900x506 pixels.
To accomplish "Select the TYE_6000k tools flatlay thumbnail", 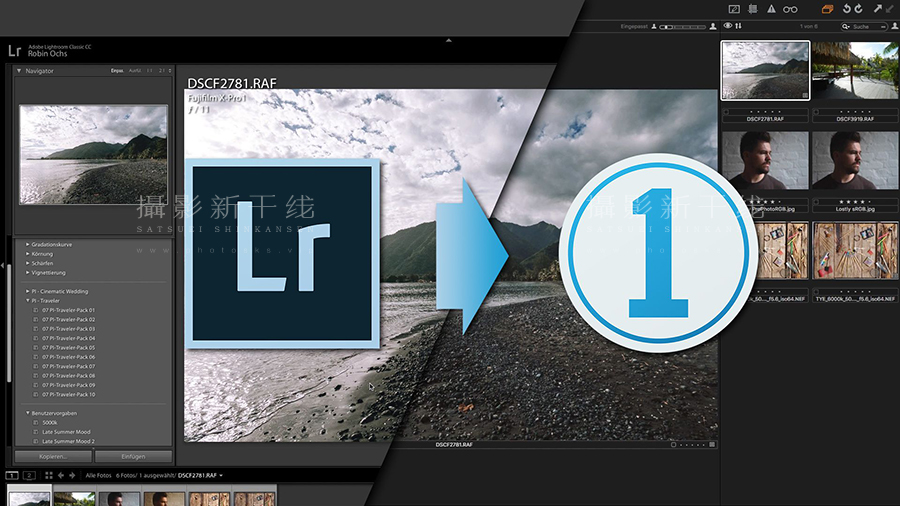I will click(x=855, y=251).
